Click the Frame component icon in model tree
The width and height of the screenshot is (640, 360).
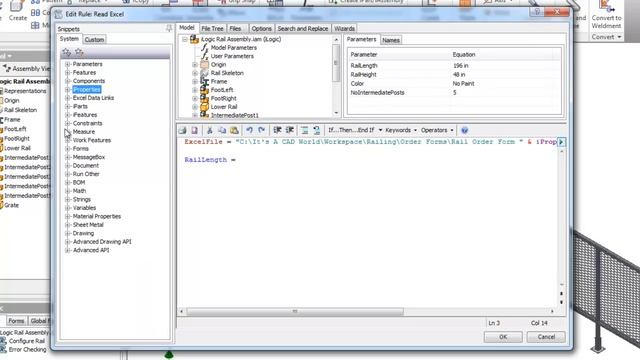(204, 81)
